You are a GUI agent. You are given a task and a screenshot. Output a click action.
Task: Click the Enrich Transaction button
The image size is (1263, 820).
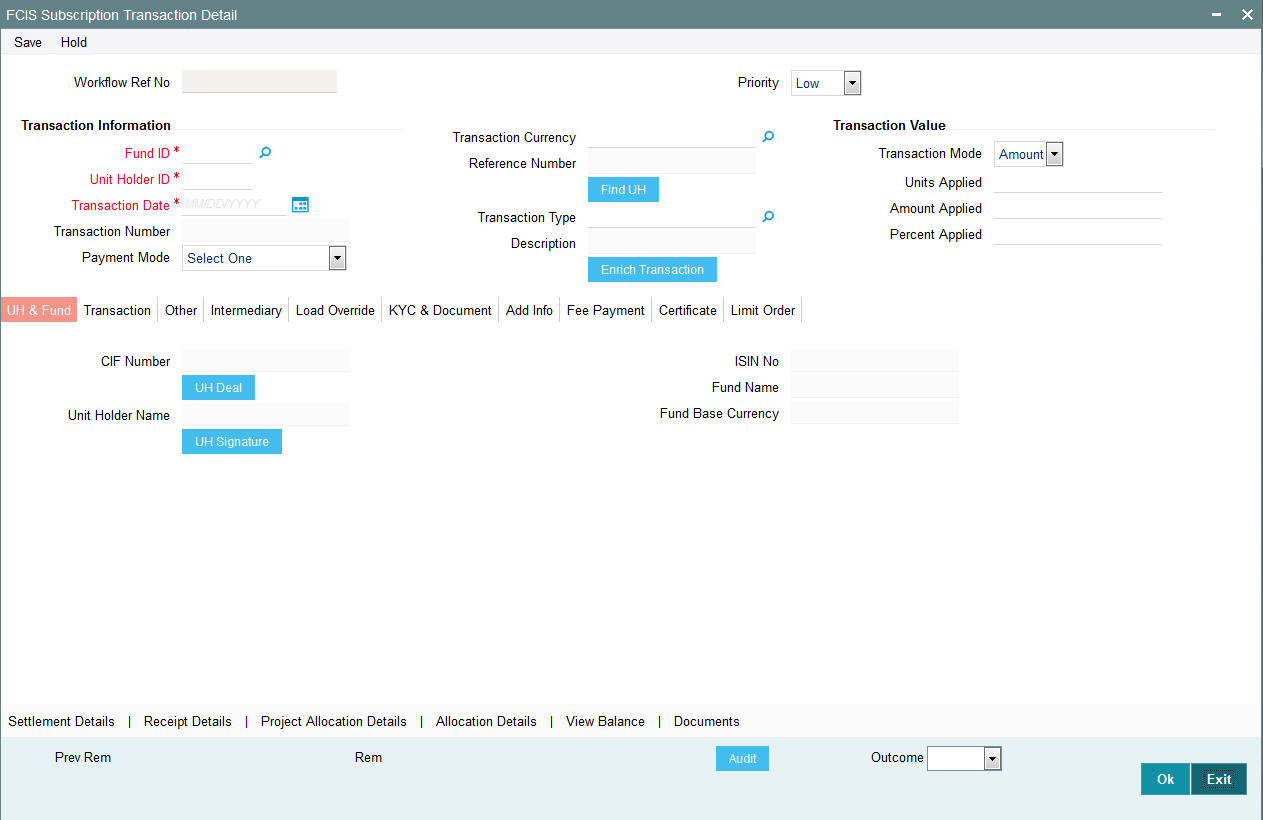(652, 270)
